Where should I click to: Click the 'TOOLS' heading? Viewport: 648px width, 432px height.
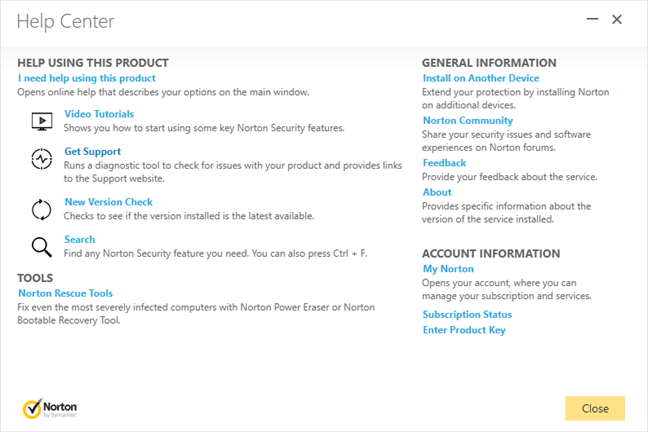[x=35, y=278]
